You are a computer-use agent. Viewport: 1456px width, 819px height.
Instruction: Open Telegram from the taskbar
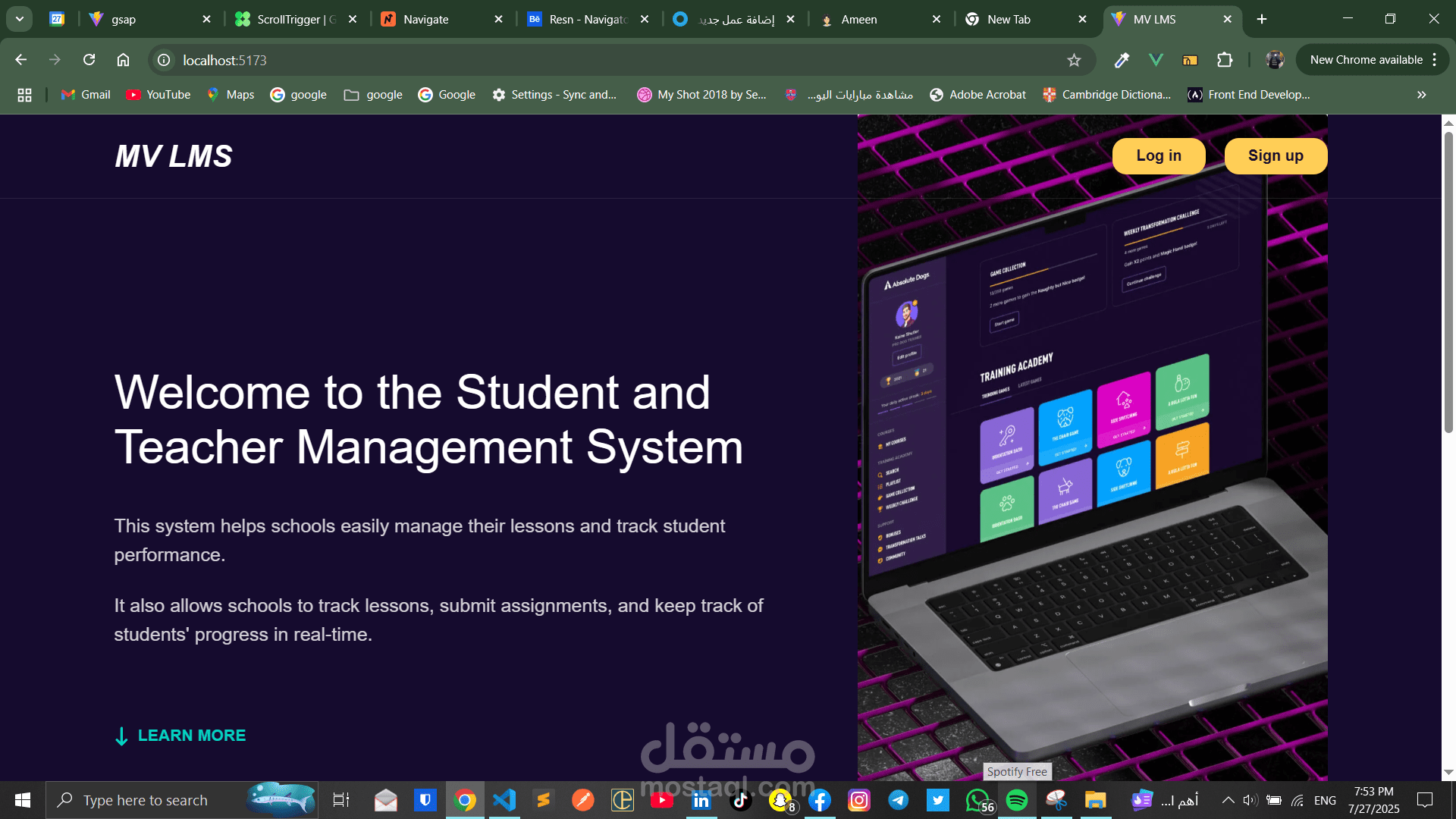tap(899, 800)
